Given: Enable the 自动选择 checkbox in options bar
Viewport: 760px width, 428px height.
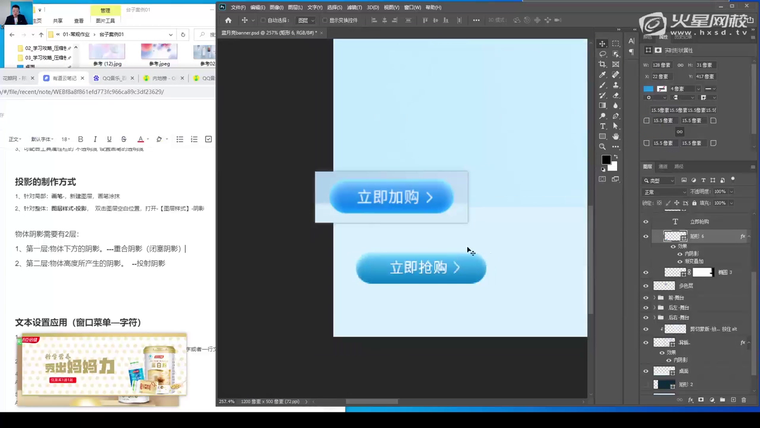Looking at the screenshot, I should [x=263, y=20].
